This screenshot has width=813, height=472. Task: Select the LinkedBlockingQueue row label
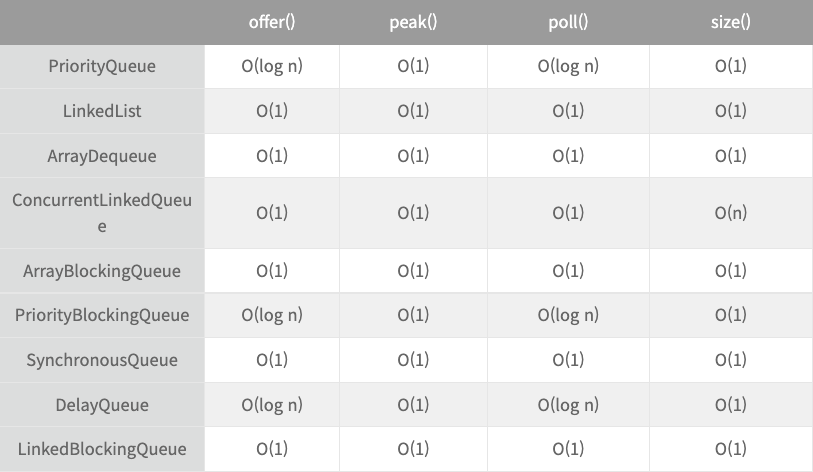[x=102, y=449]
